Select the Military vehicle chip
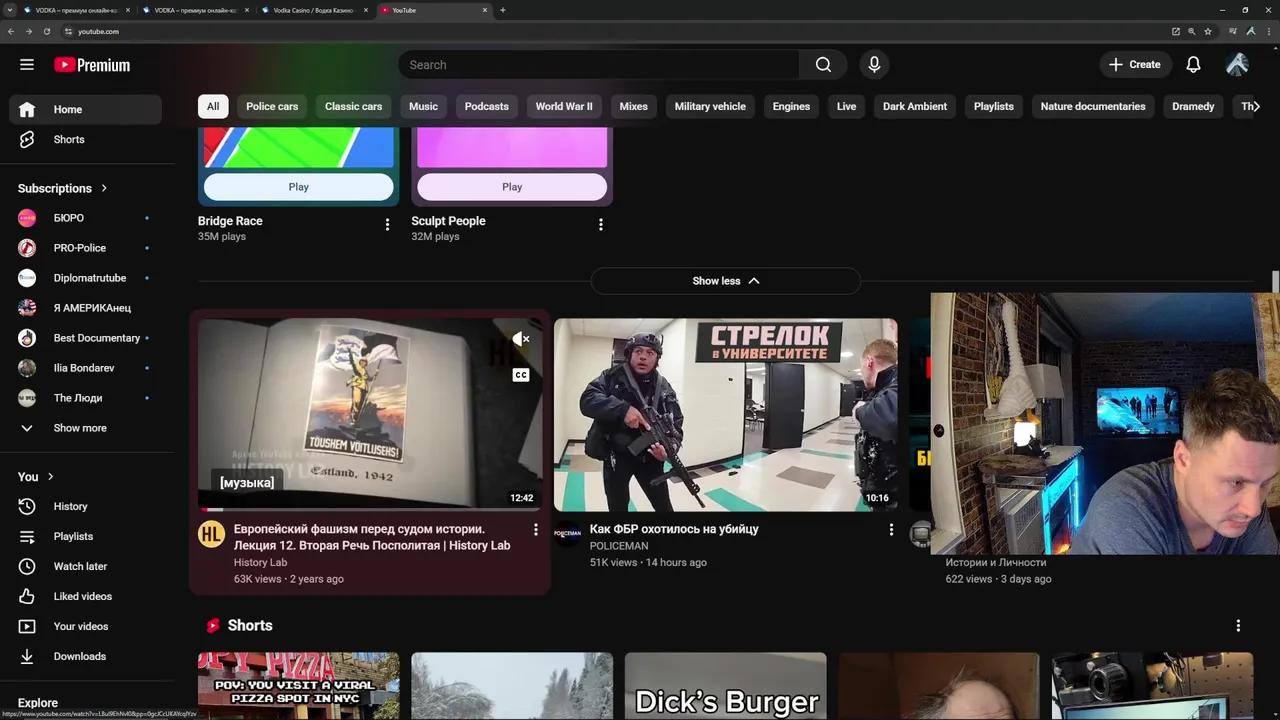Viewport: 1280px width, 720px height. coord(710,106)
